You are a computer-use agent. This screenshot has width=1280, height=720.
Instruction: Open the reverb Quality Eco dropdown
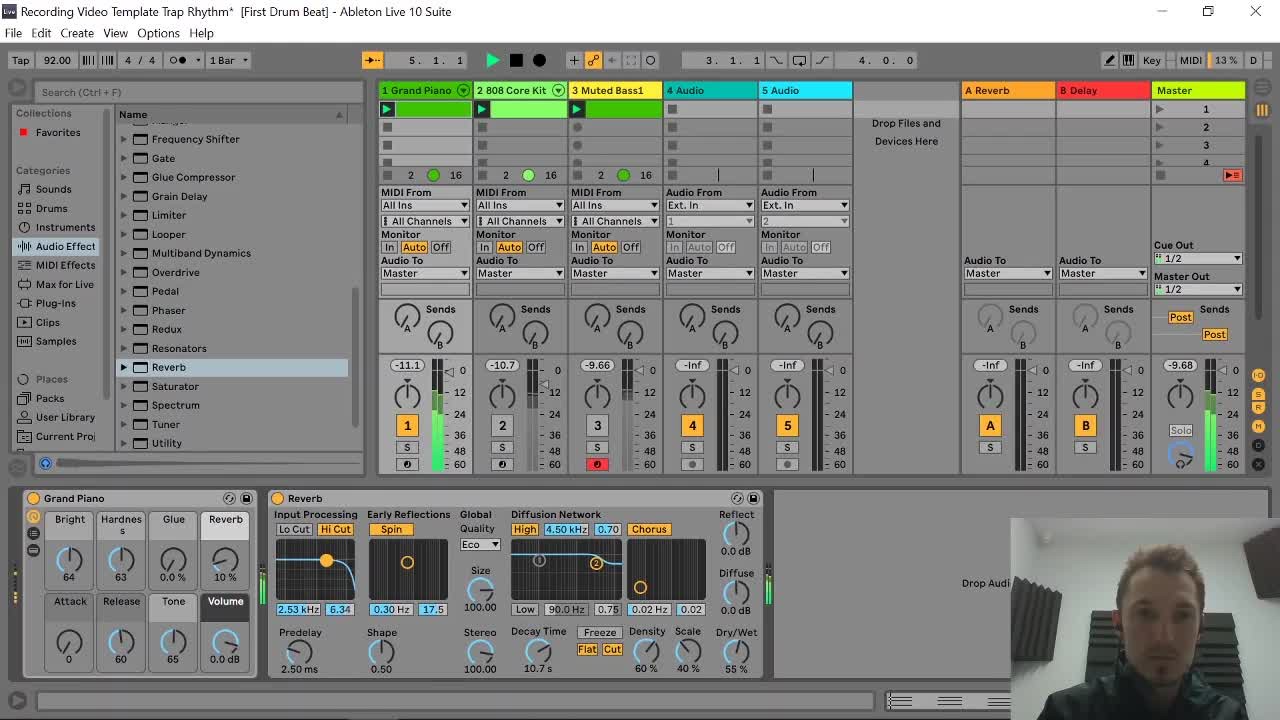[x=480, y=545]
